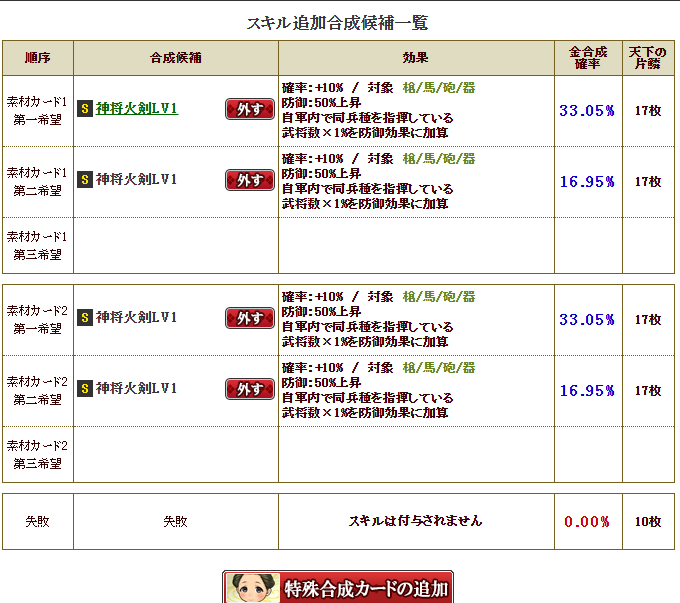Click 素材カード1 第三希望 row label
This screenshot has height=603, width=680.
point(37,246)
